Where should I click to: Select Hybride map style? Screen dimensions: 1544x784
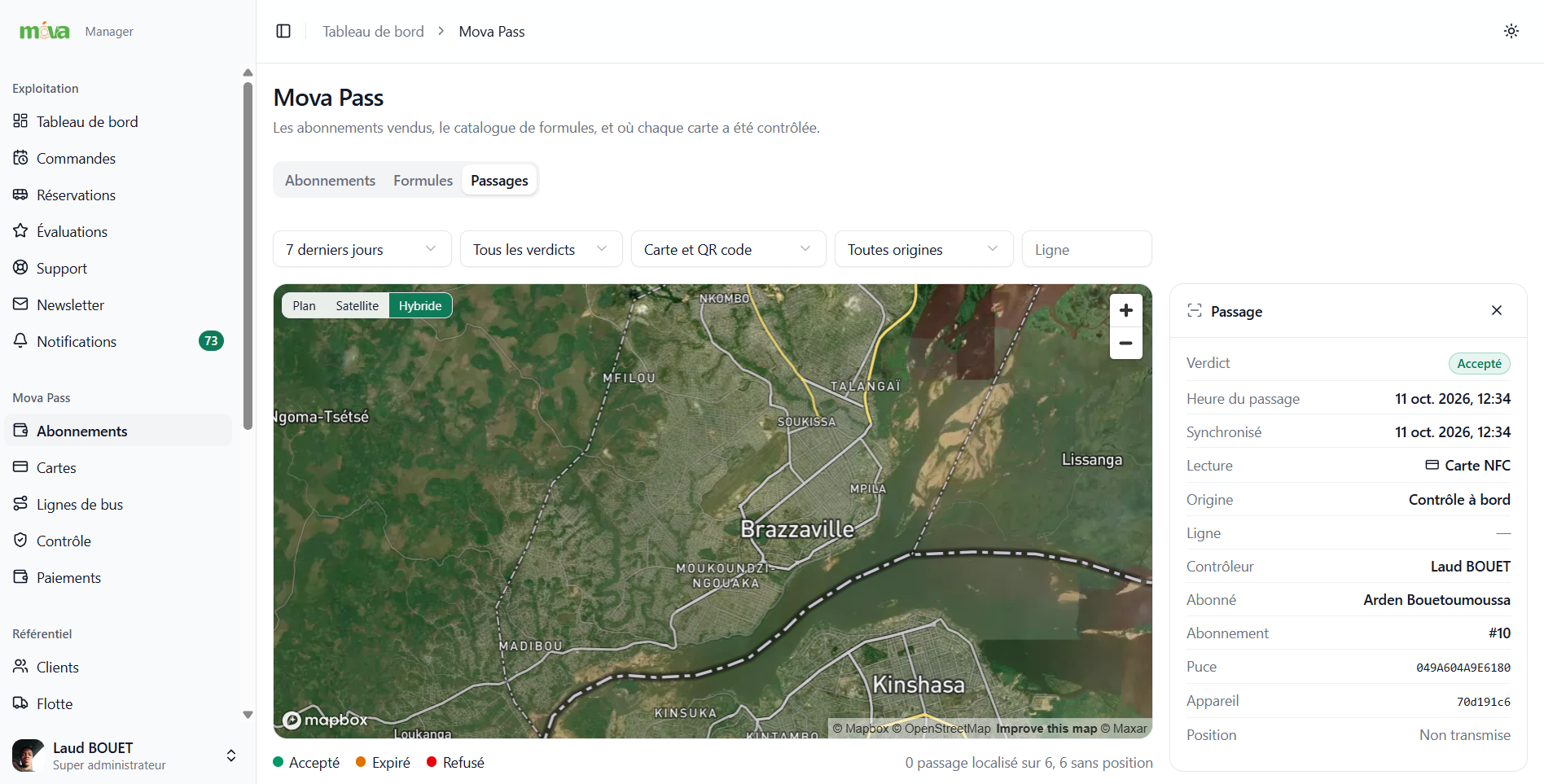pyautogui.click(x=420, y=305)
